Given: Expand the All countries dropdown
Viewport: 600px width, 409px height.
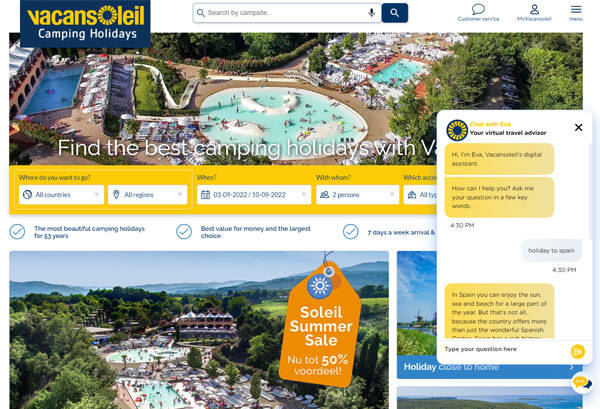Looking at the screenshot, I should click(61, 195).
